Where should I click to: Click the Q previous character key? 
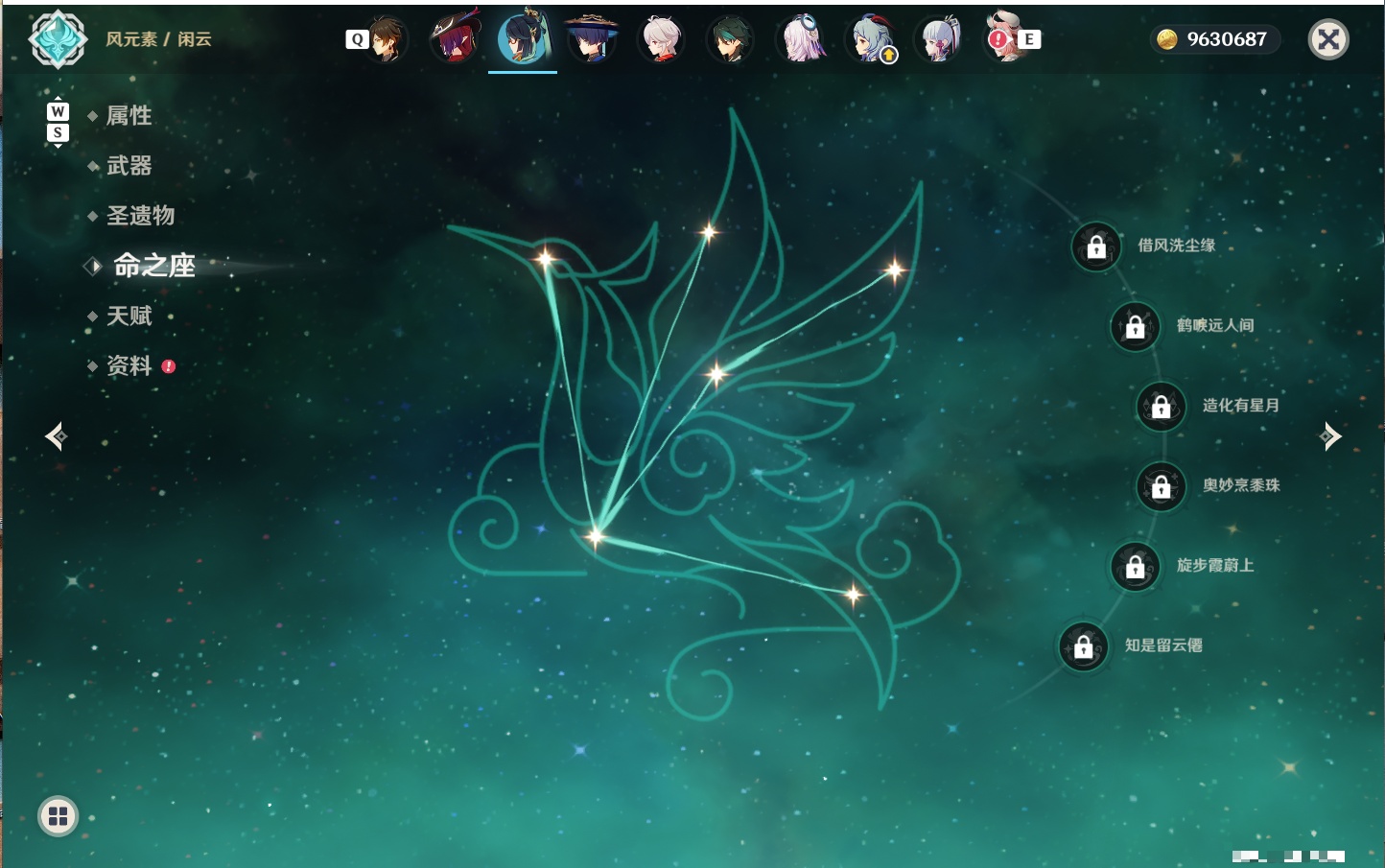pos(357,39)
